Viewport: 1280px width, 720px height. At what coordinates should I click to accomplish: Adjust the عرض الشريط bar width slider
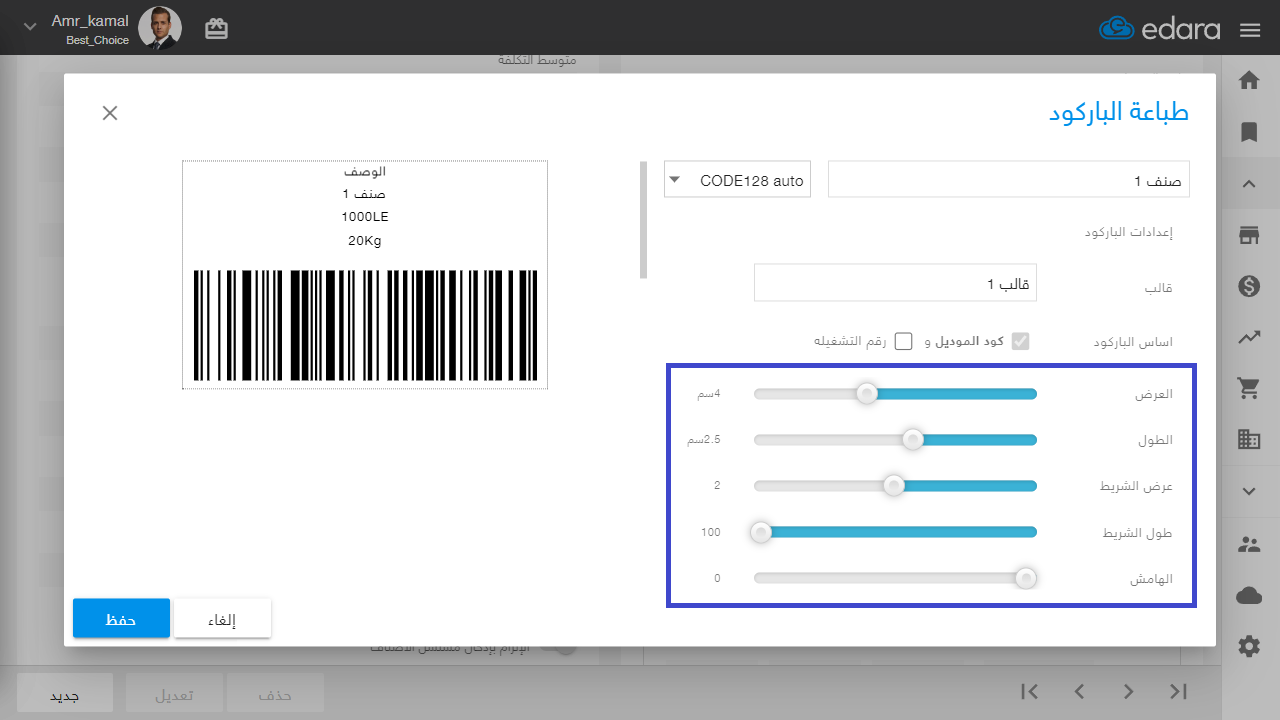click(895, 486)
